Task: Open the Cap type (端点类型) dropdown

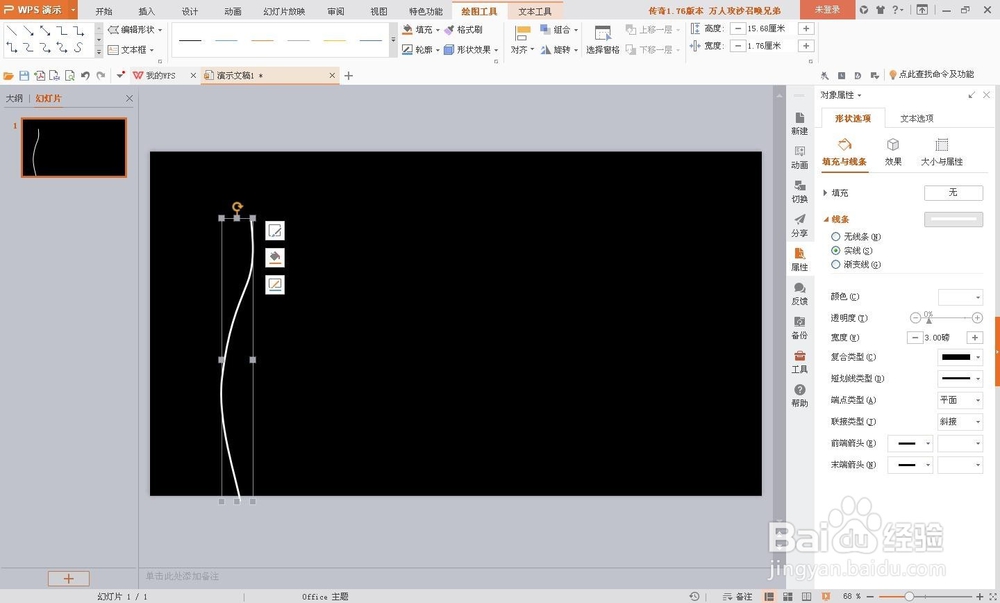Action: point(960,400)
